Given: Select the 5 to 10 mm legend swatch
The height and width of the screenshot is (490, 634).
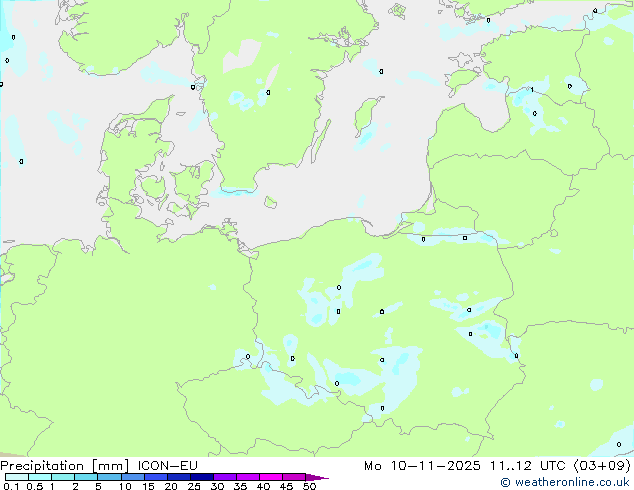Looking at the screenshot, I should [x=110, y=477].
